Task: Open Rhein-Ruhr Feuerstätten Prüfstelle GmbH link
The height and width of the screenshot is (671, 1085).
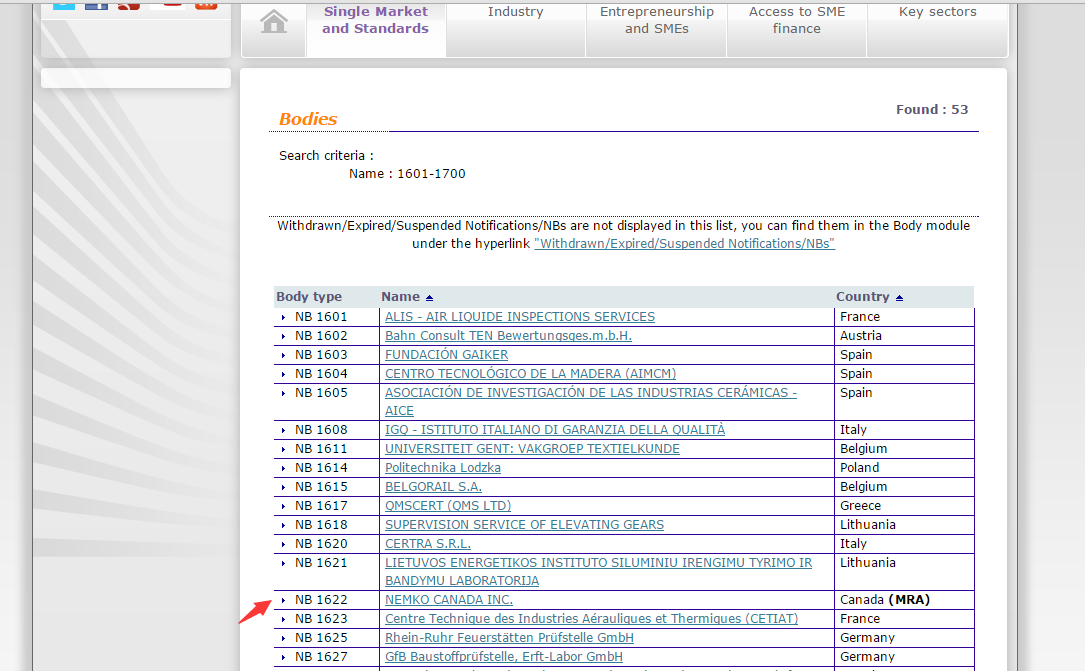Action: point(509,638)
